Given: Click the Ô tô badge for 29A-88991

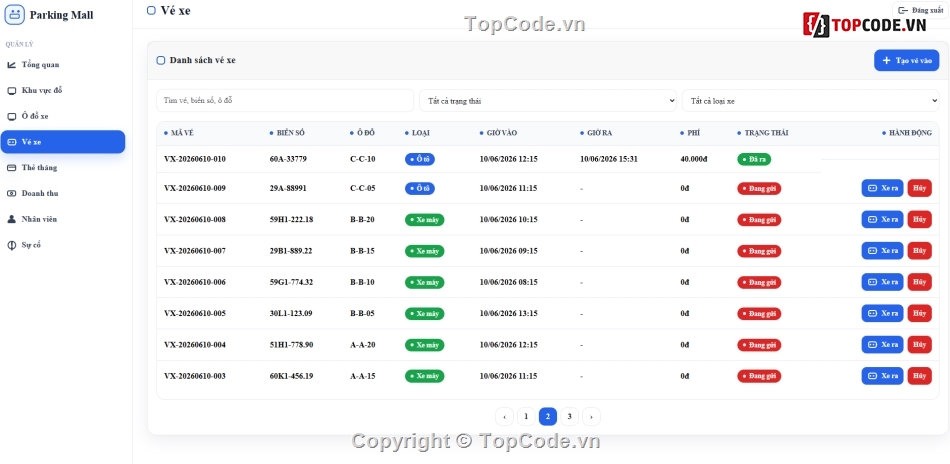Looking at the screenshot, I should pyautogui.click(x=420, y=188).
